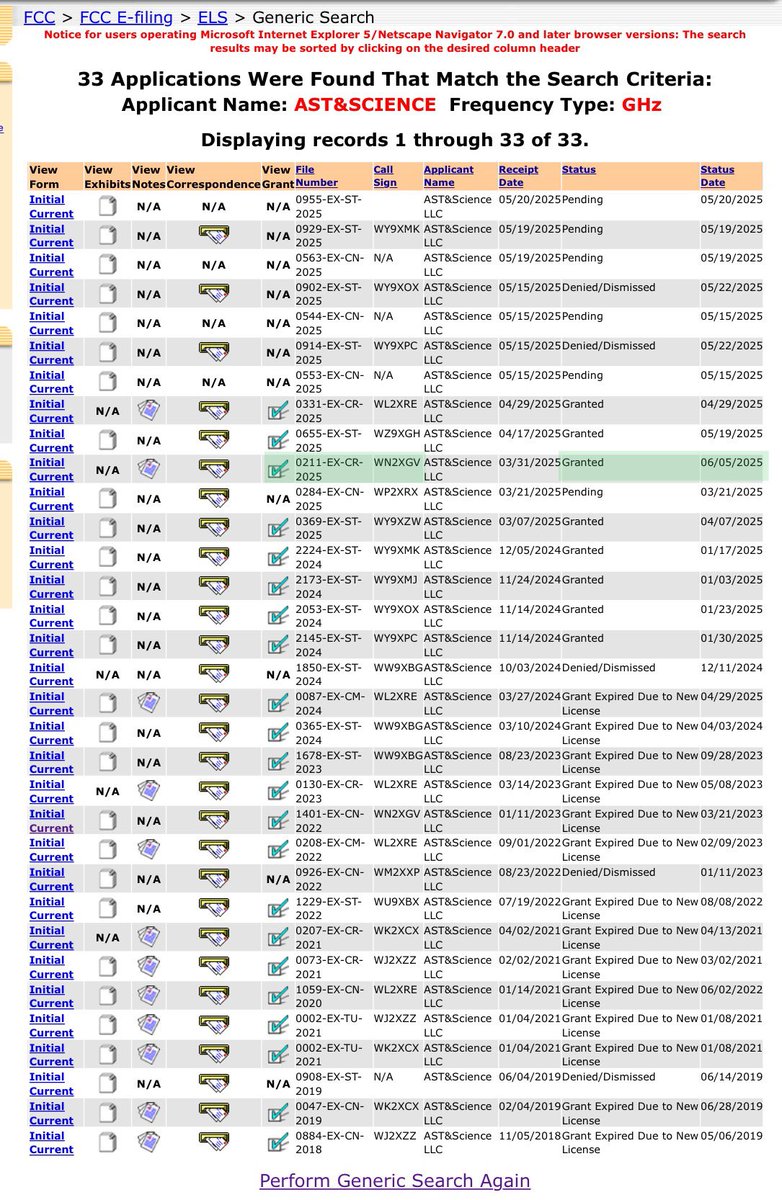Open Initial form for file 0908-EX-ST-2019
782x1200 pixels.
(x=46, y=1077)
